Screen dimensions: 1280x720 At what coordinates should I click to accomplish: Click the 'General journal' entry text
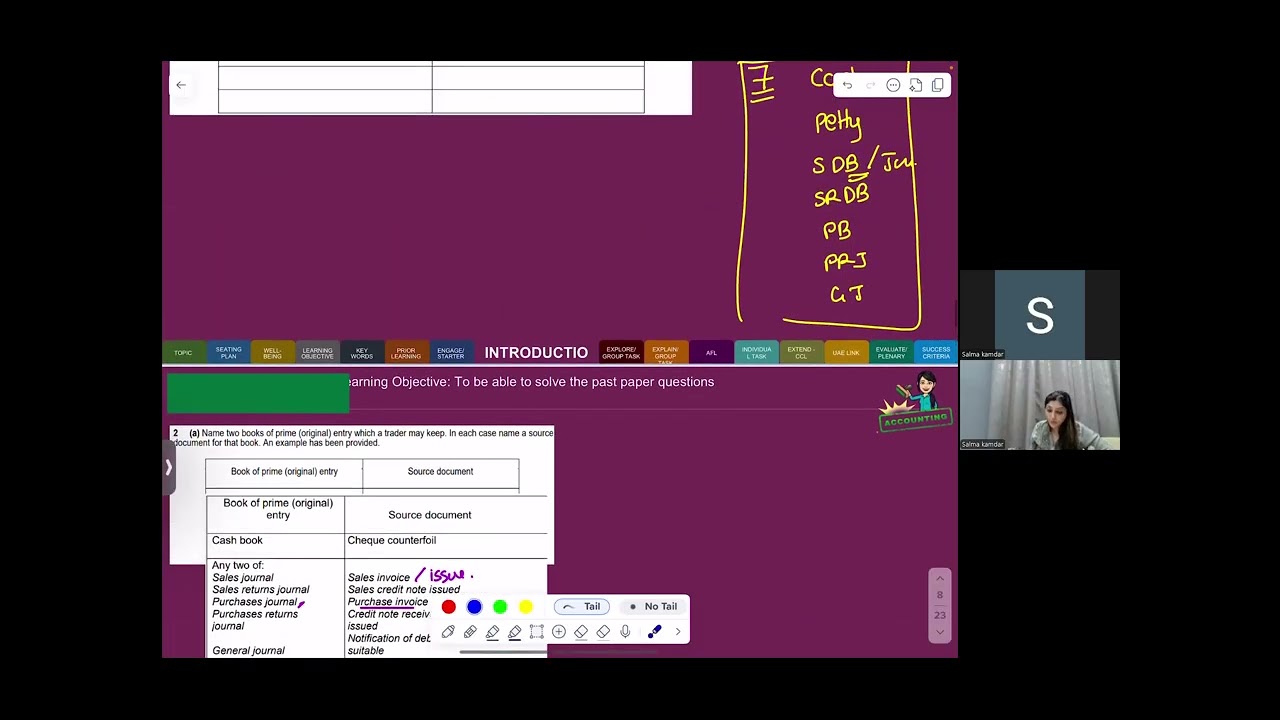(x=248, y=651)
